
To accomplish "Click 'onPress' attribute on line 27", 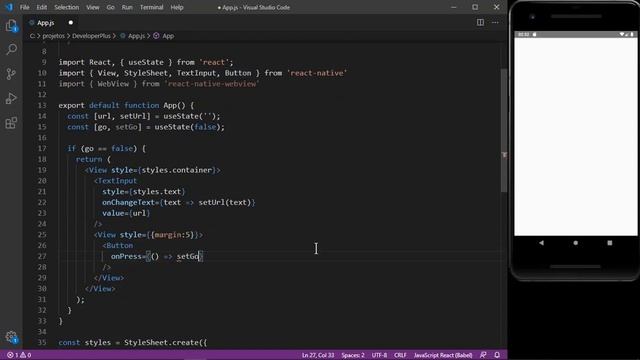I will pyautogui.click(x=126, y=256).
